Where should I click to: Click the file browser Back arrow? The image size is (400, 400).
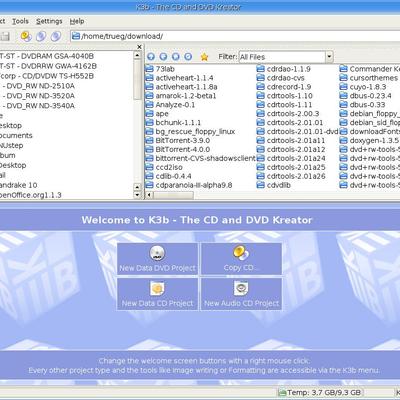click(x=163, y=57)
